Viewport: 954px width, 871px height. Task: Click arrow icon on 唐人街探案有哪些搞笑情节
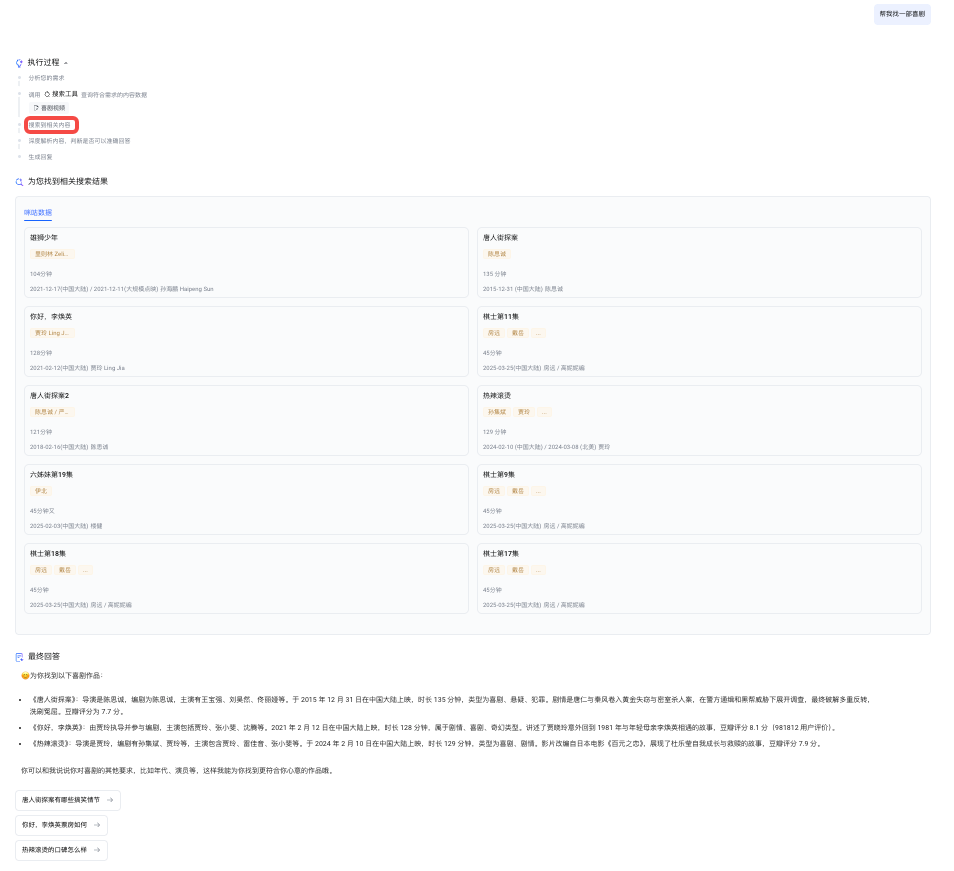coord(110,800)
